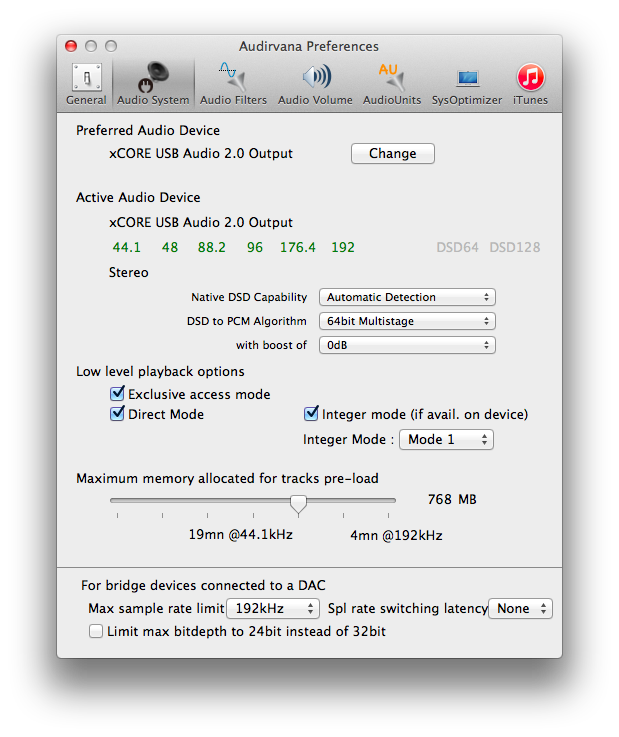Viewport: 619px width, 737px height.
Task: Enable limit max bitdepth to 24bit
Action: pos(96,631)
